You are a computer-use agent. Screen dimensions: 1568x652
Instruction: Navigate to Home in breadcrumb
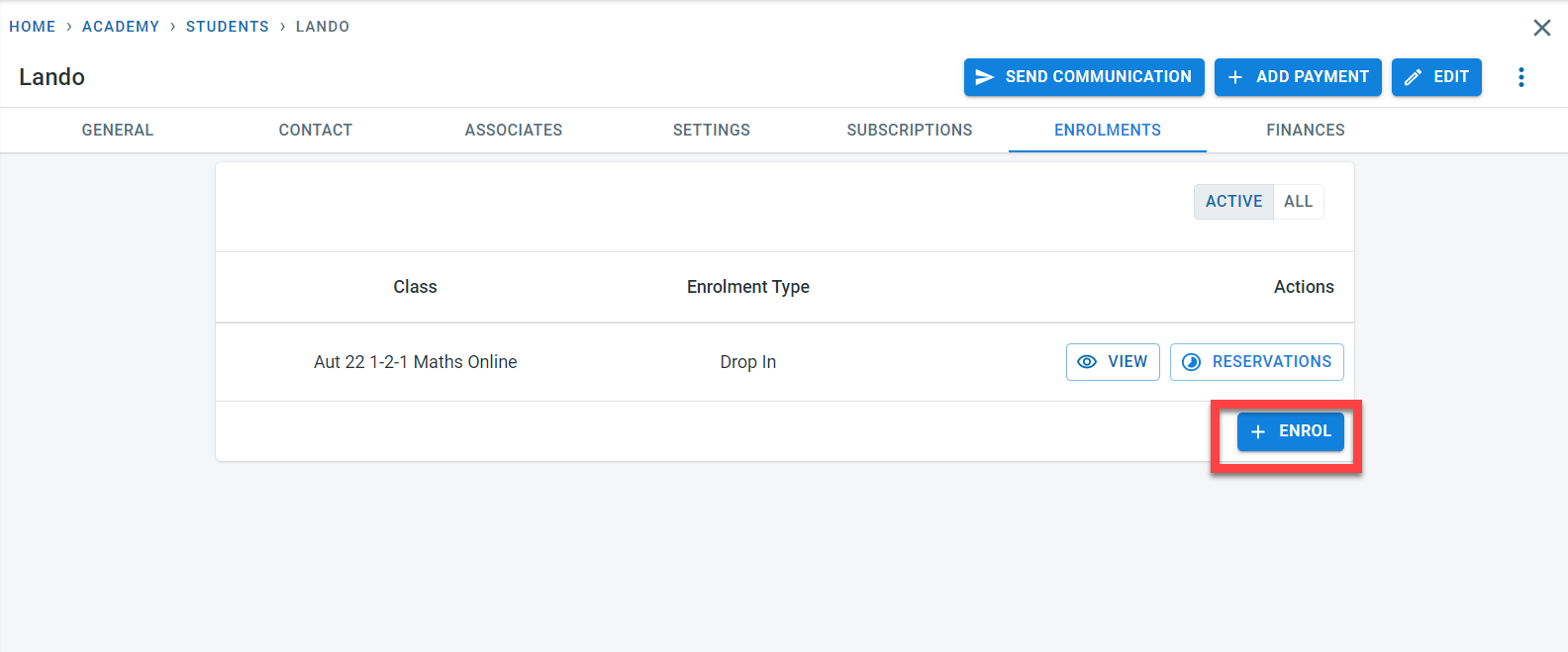[x=33, y=27]
